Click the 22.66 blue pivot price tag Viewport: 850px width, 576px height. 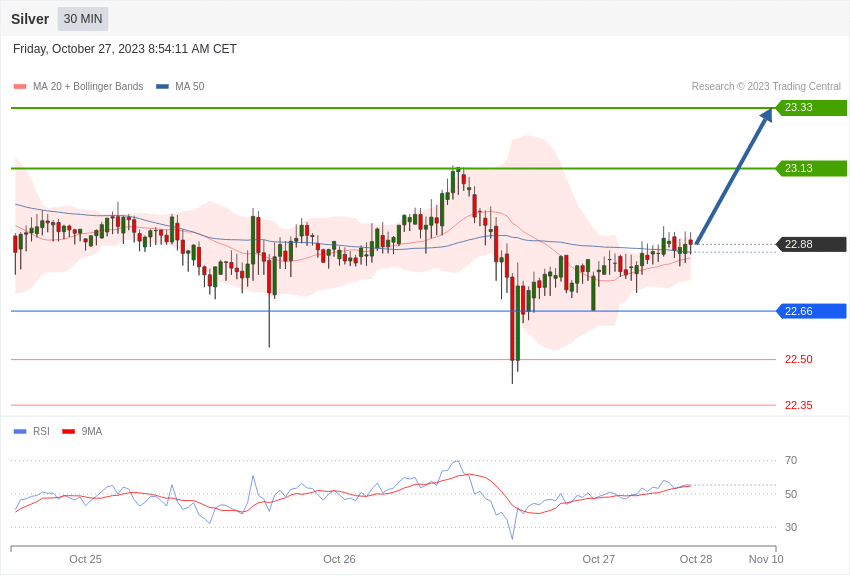pos(812,311)
